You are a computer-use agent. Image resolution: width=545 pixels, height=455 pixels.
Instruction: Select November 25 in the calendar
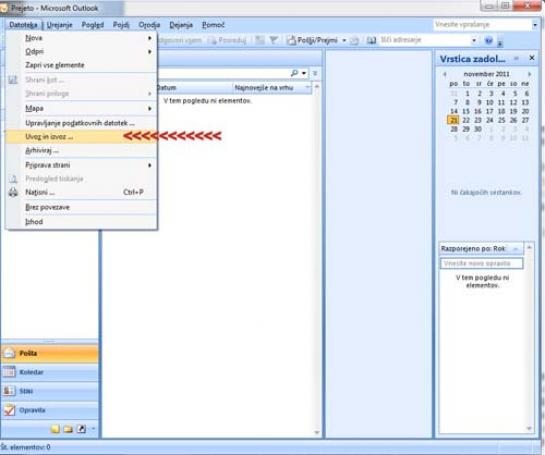[501, 120]
